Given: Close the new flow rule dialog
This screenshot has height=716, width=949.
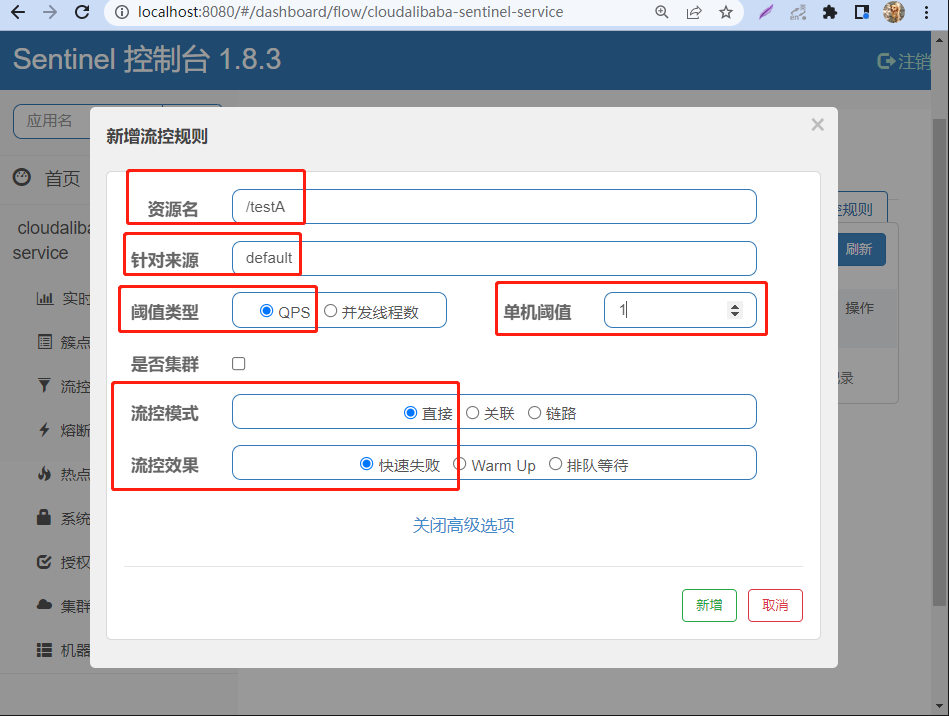Looking at the screenshot, I should [x=818, y=125].
